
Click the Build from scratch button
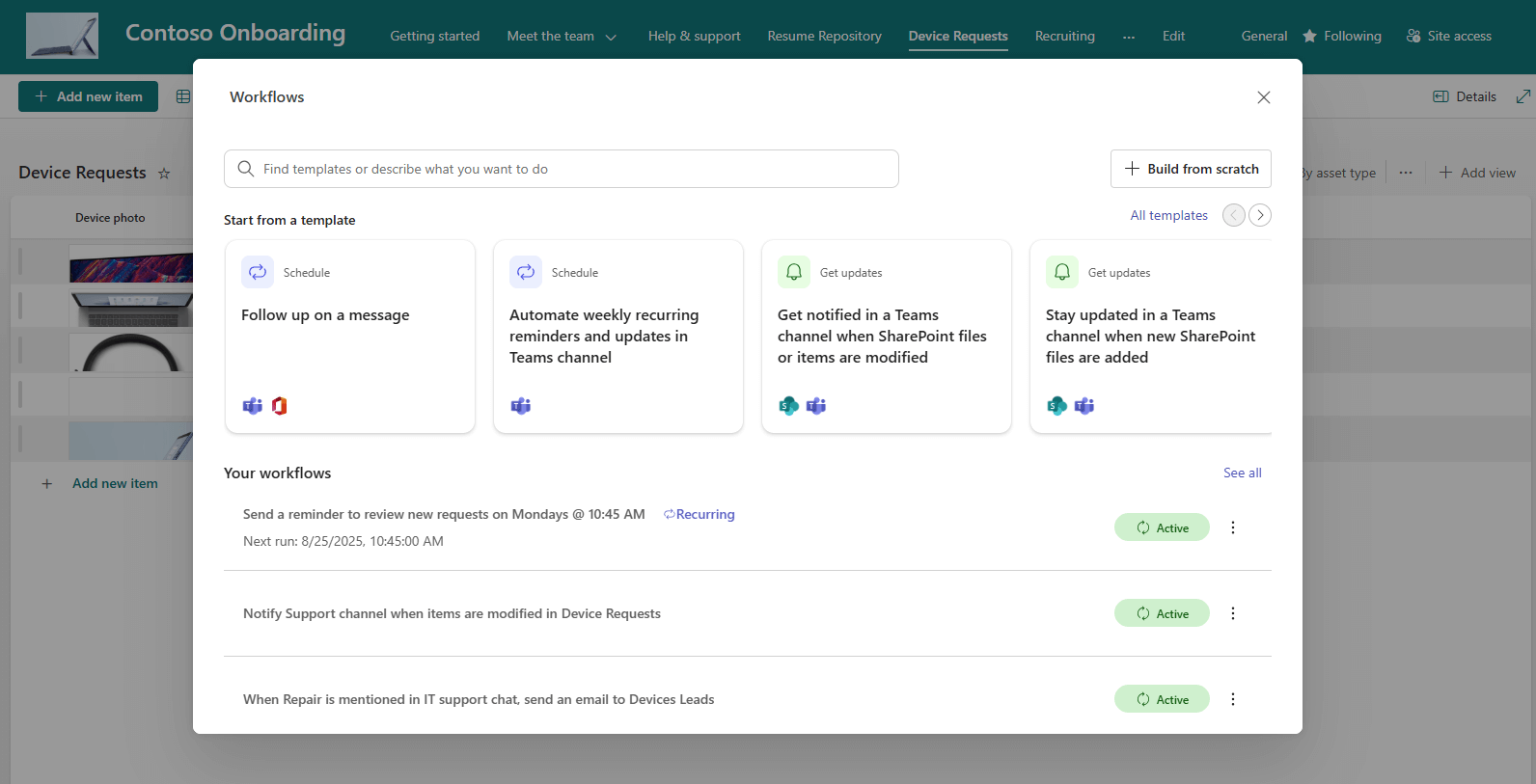[1190, 169]
